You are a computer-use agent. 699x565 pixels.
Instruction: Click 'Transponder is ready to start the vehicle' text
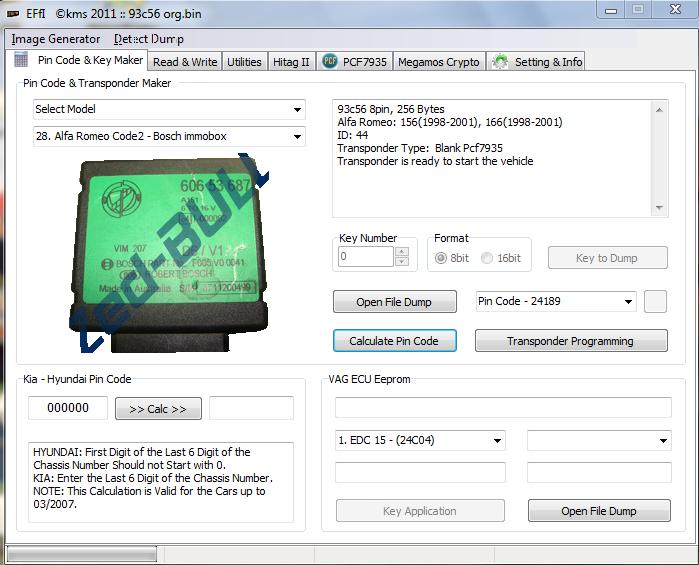tap(435, 161)
